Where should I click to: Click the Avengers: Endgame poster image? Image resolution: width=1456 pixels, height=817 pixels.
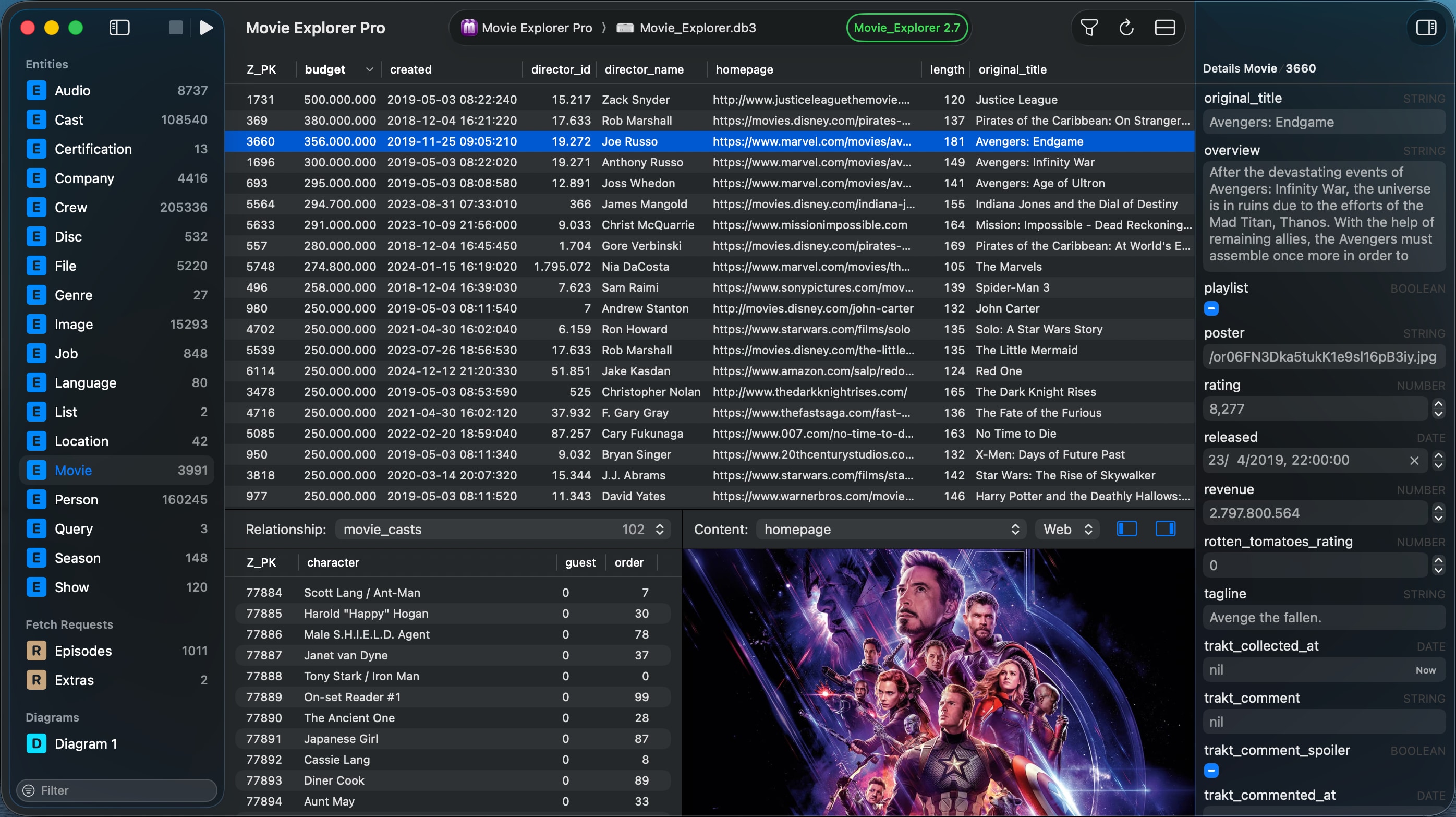tap(938, 682)
